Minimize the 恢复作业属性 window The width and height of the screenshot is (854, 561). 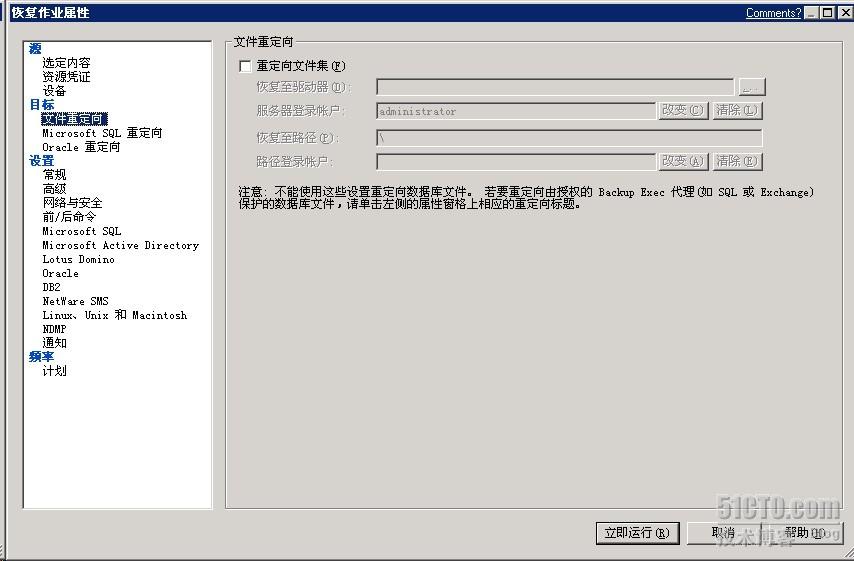(812, 13)
